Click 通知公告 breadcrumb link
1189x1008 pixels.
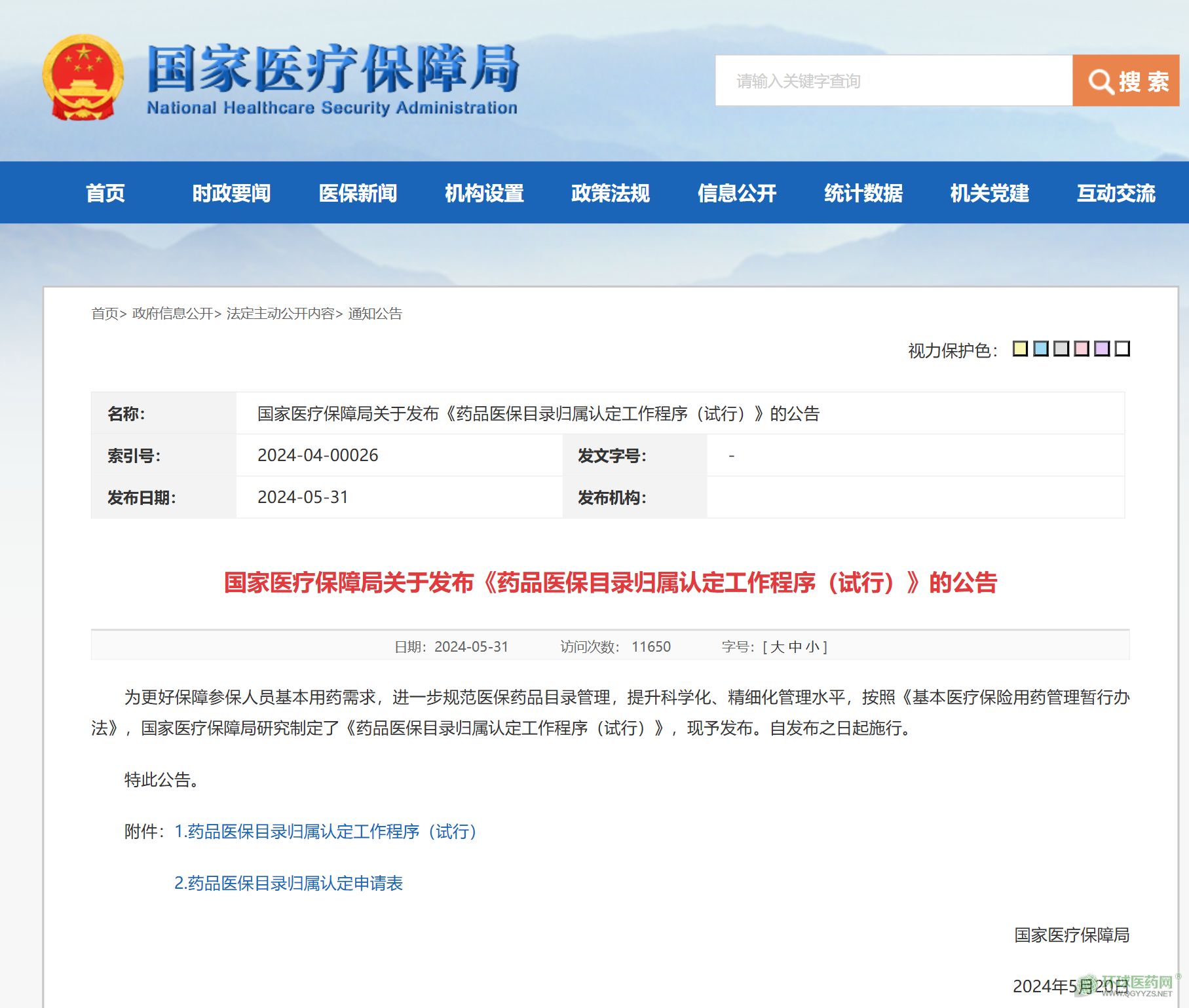tap(375, 314)
